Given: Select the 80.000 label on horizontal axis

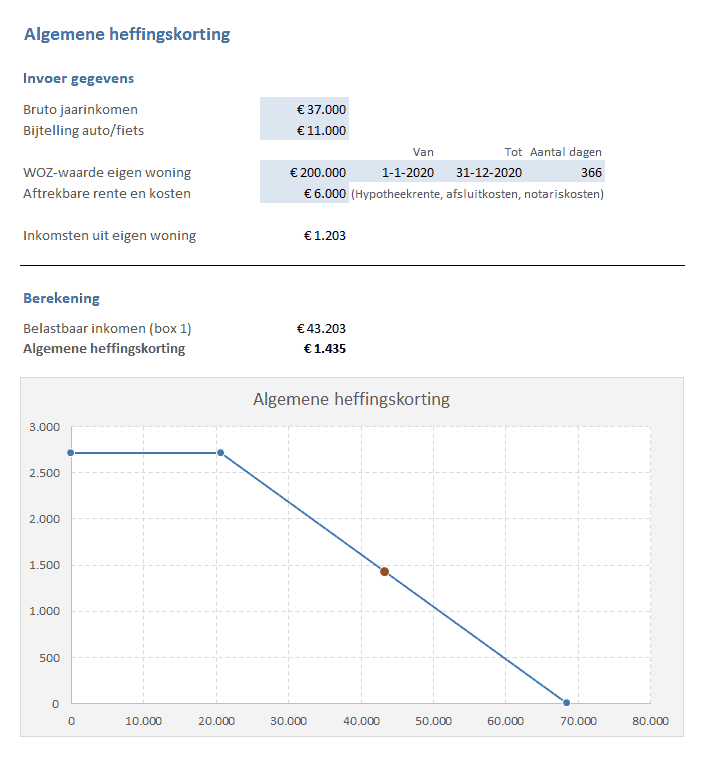Looking at the screenshot, I should click(x=650, y=720).
